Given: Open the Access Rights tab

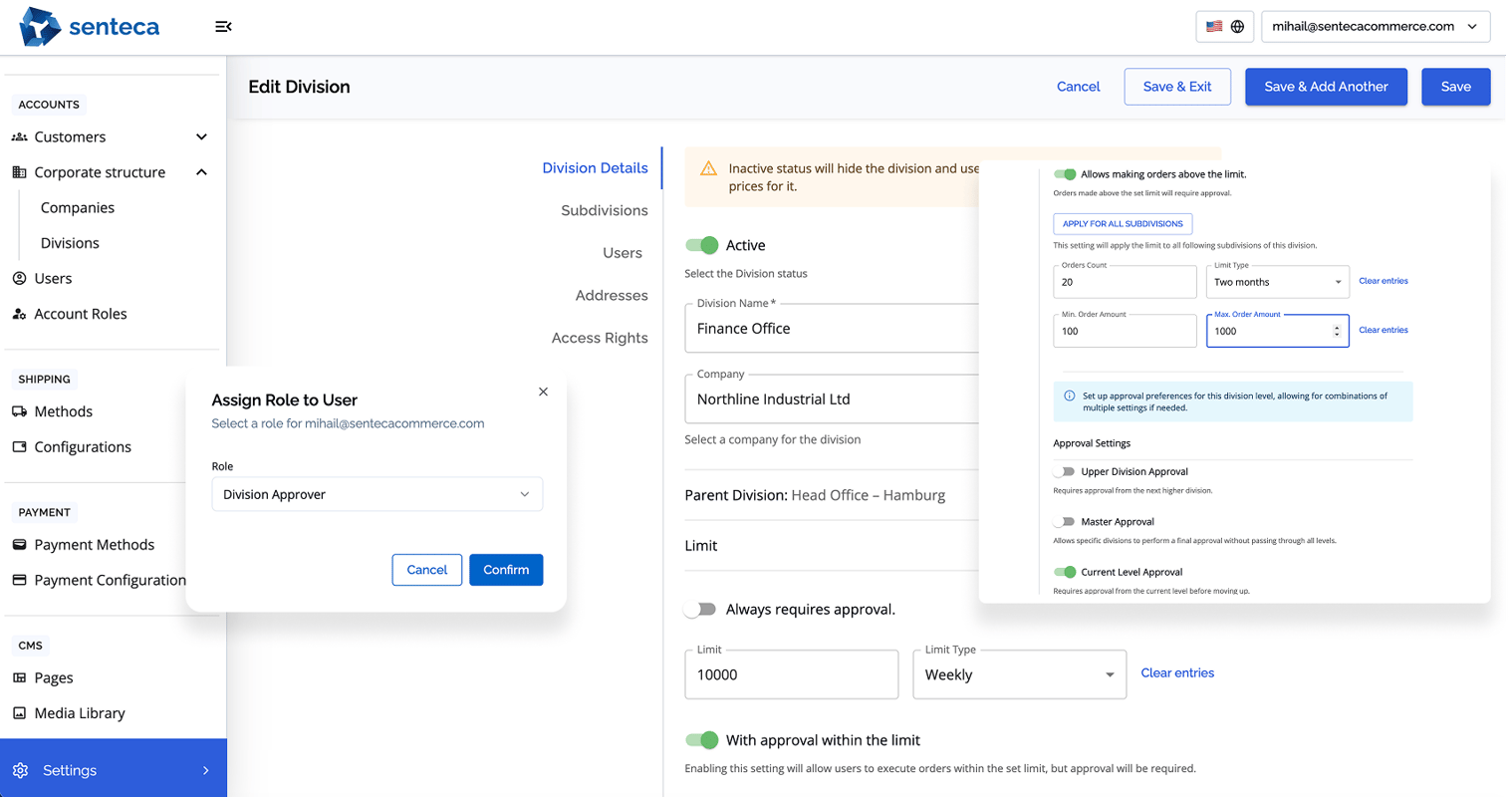Looking at the screenshot, I should tap(600, 338).
